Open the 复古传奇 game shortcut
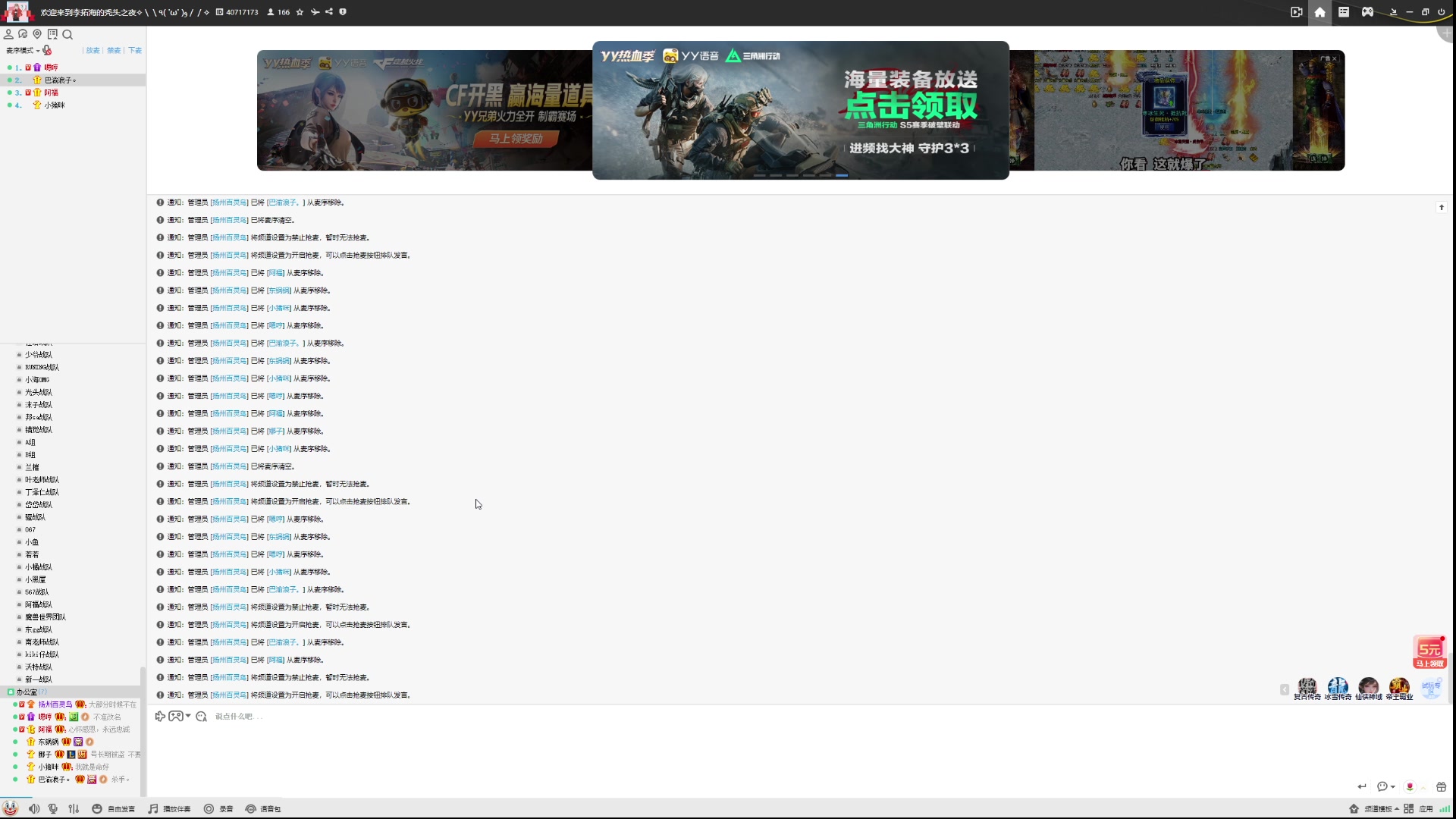 1307,689
